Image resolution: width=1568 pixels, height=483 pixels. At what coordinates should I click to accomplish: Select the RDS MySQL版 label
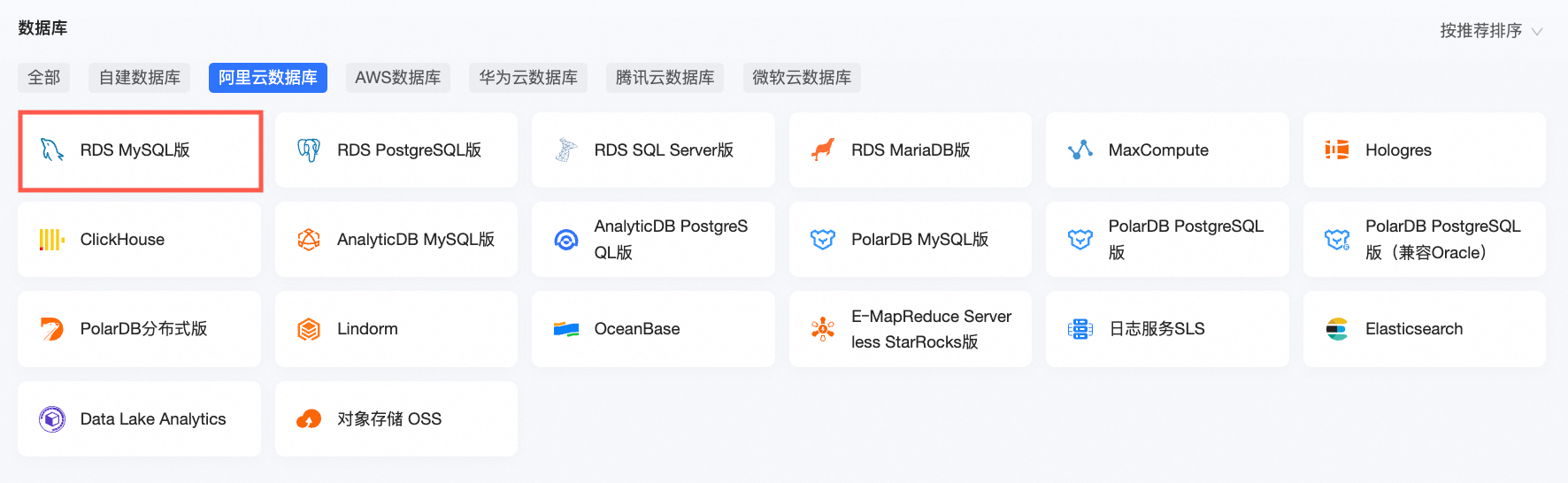coord(135,150)
